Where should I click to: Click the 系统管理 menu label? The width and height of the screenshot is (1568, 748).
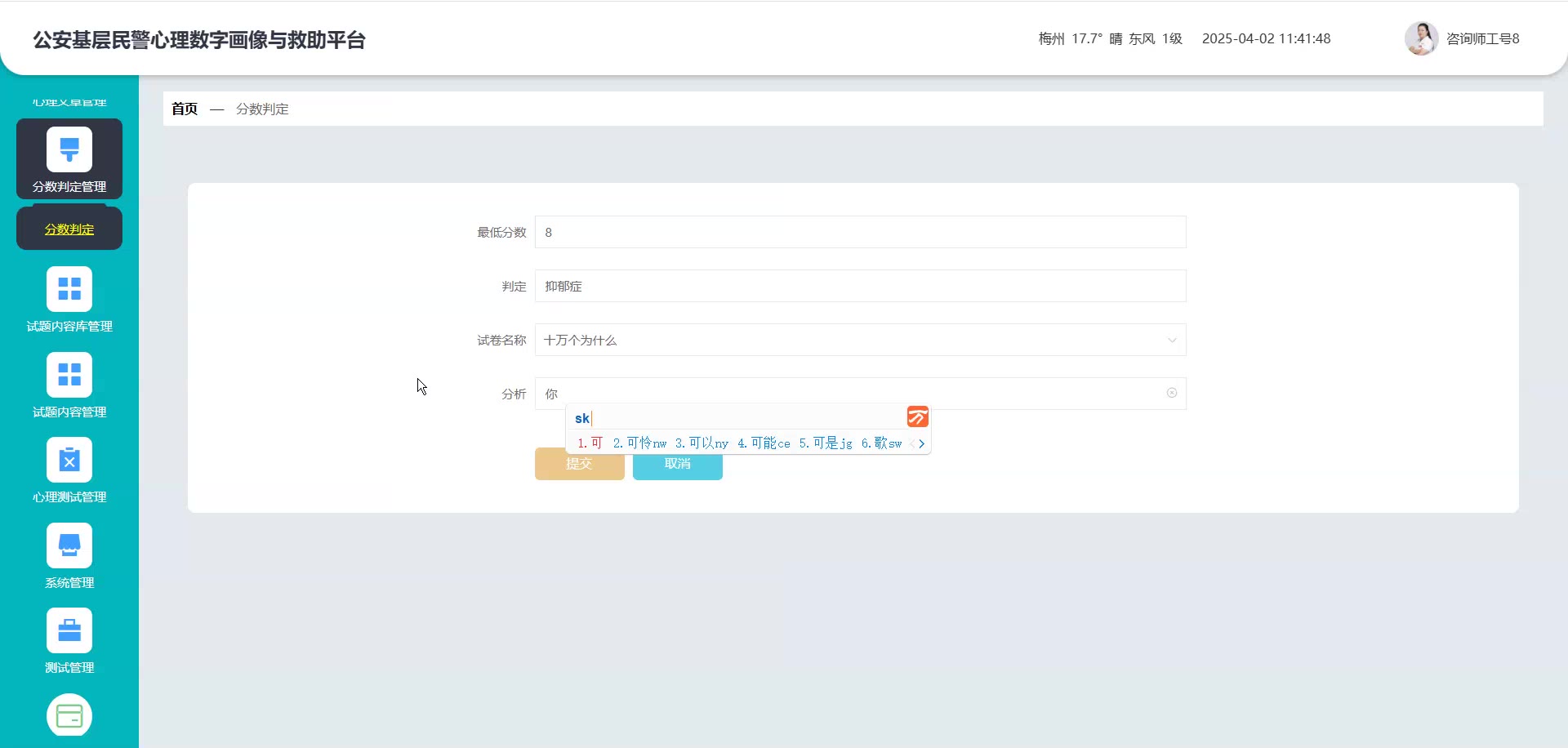click(69, 582)
